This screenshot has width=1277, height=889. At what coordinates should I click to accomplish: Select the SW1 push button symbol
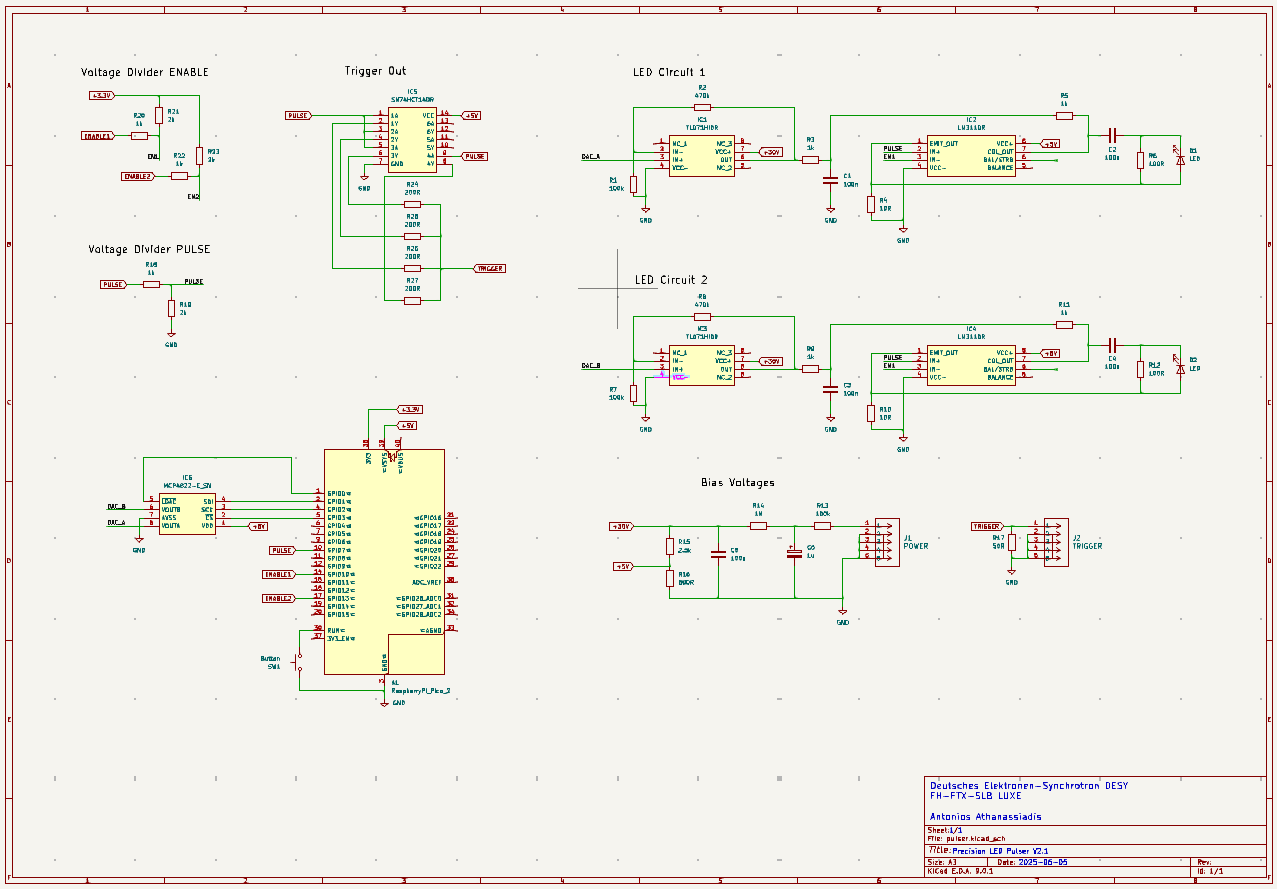tap(299, 663)
